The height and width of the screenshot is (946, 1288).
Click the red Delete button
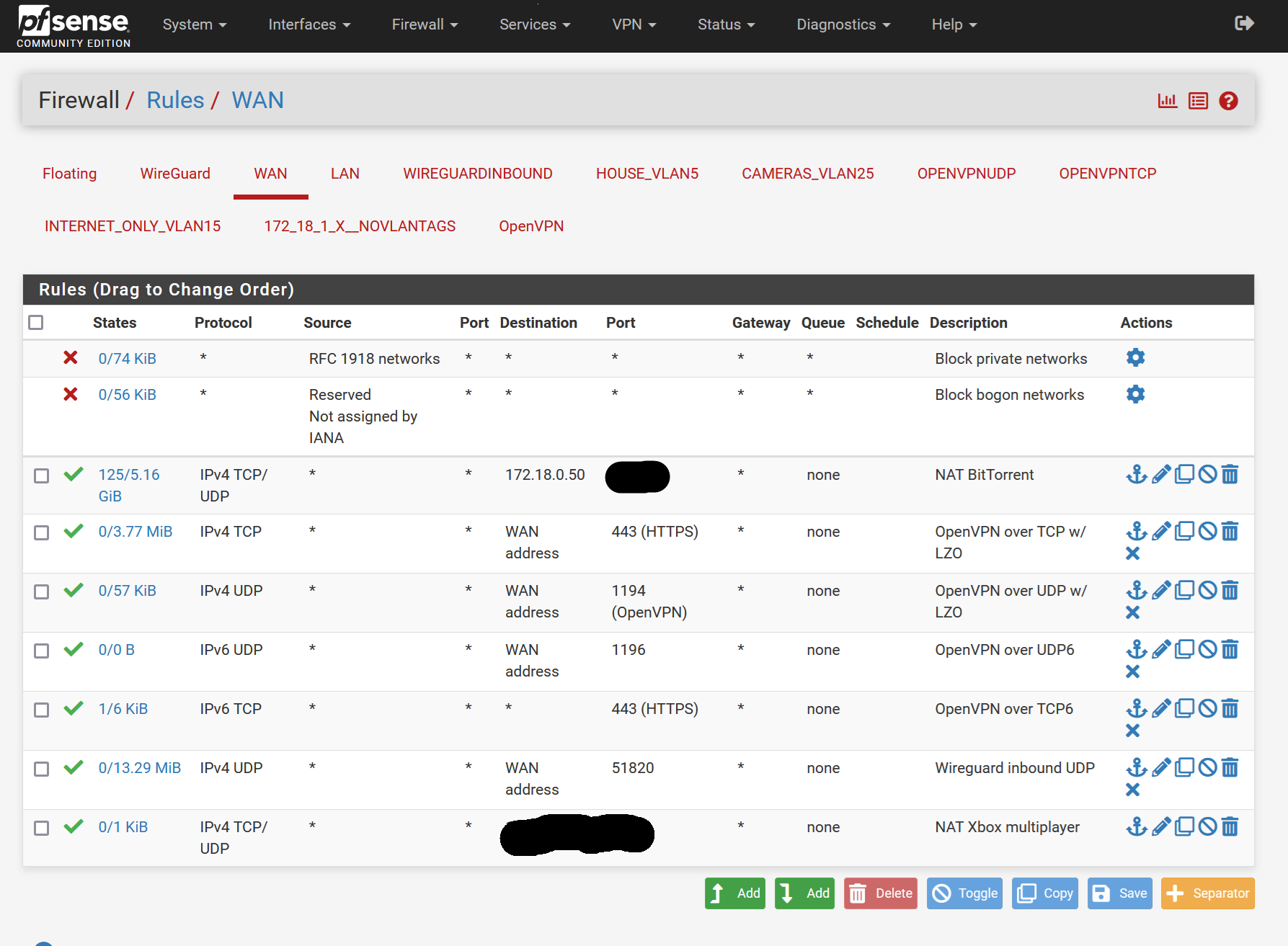881,893
